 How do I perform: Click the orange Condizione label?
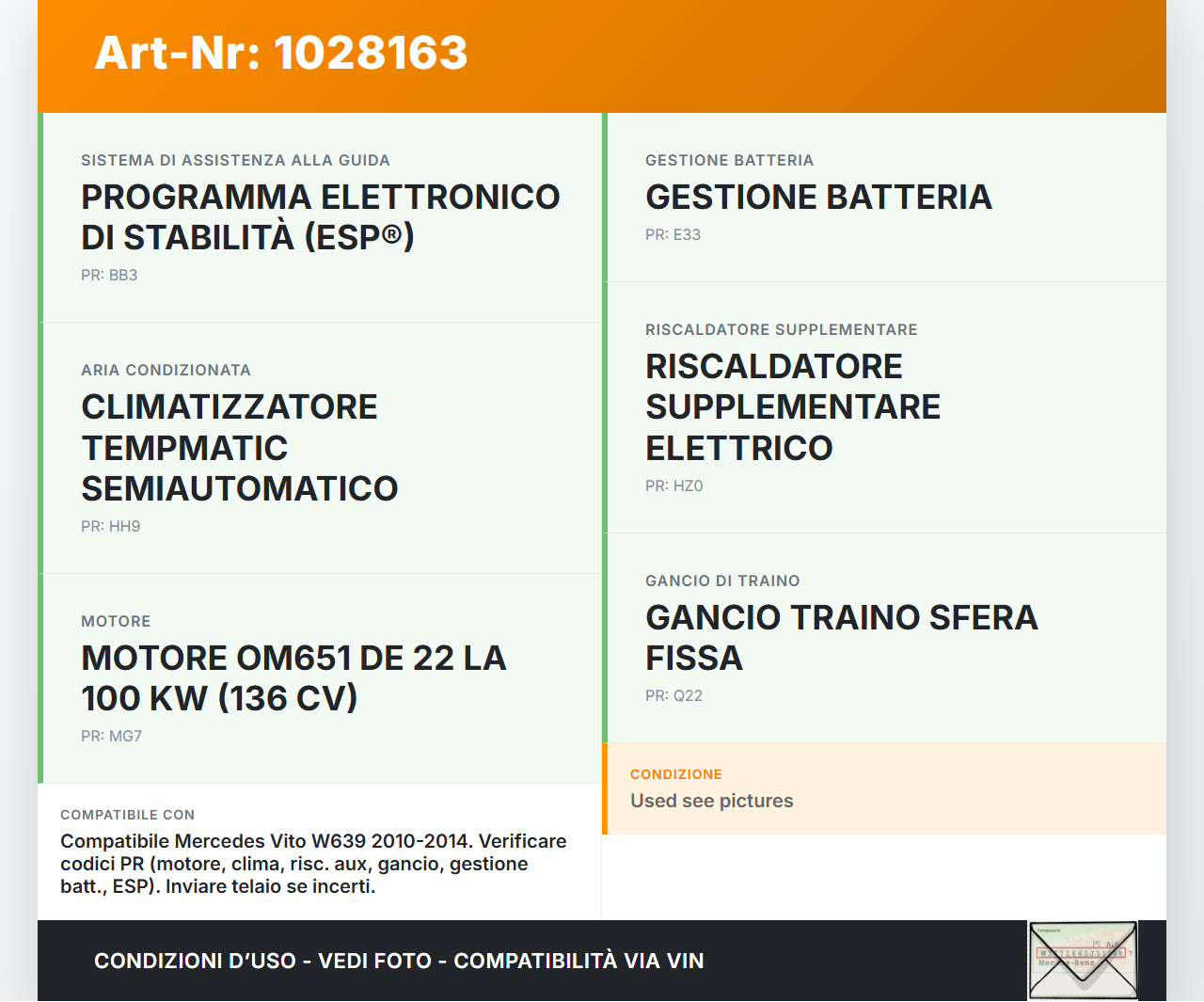tap(675, 774)
